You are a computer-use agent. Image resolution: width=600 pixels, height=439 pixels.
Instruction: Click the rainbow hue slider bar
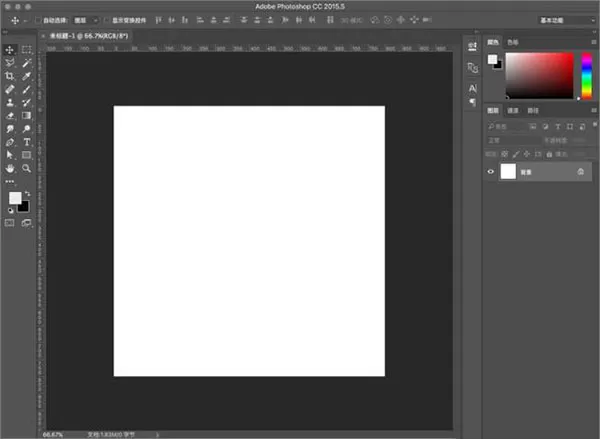point(587,75)
